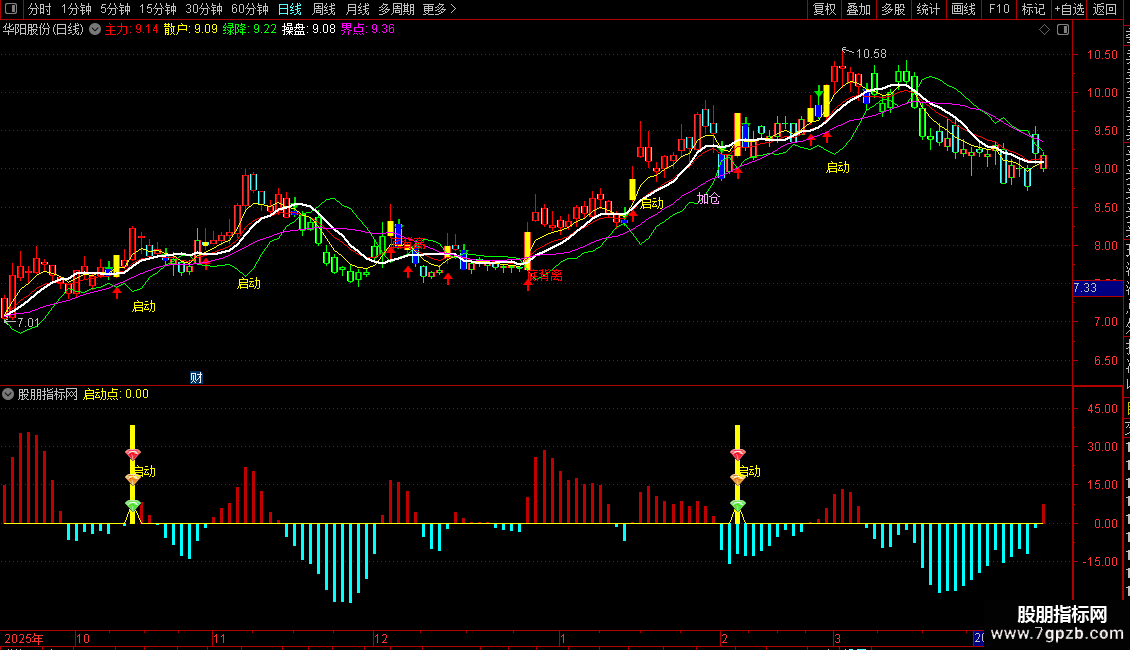Open the 复权 adjustment menu

point(824,9)
